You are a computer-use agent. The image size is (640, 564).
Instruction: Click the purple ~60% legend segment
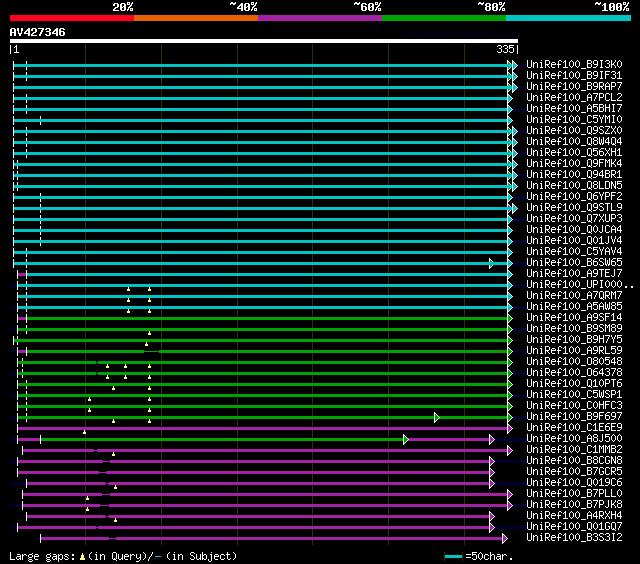[319, 17]
